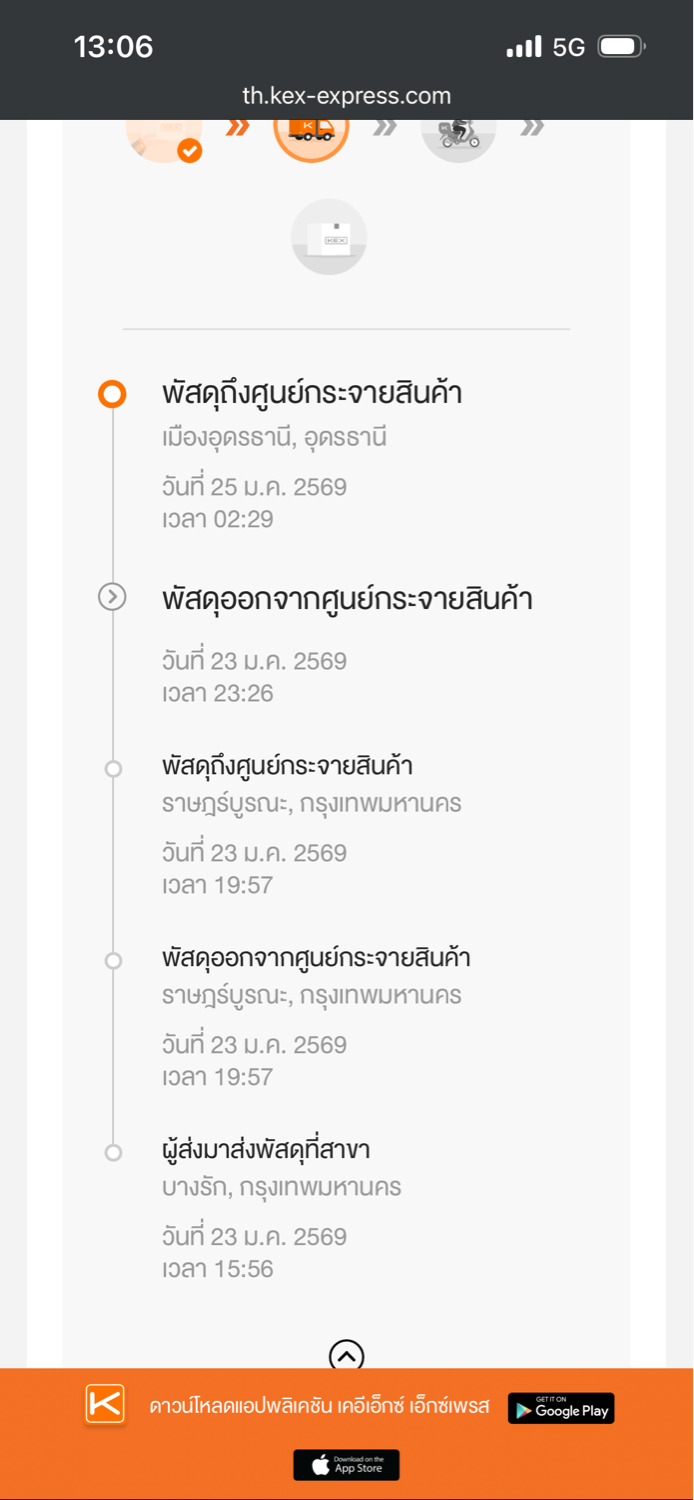Screen dimensions: 694x1500
Task: Select the timeline marker for 19:57 arrival at ราษฎร์บูรณะ
Action: (113, 768)
